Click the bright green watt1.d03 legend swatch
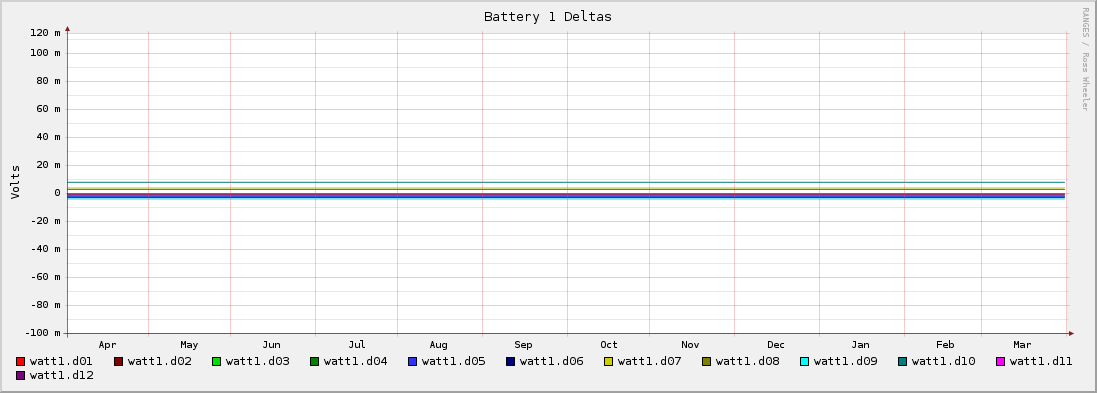The image size is (1097, 393). [216, 362]
